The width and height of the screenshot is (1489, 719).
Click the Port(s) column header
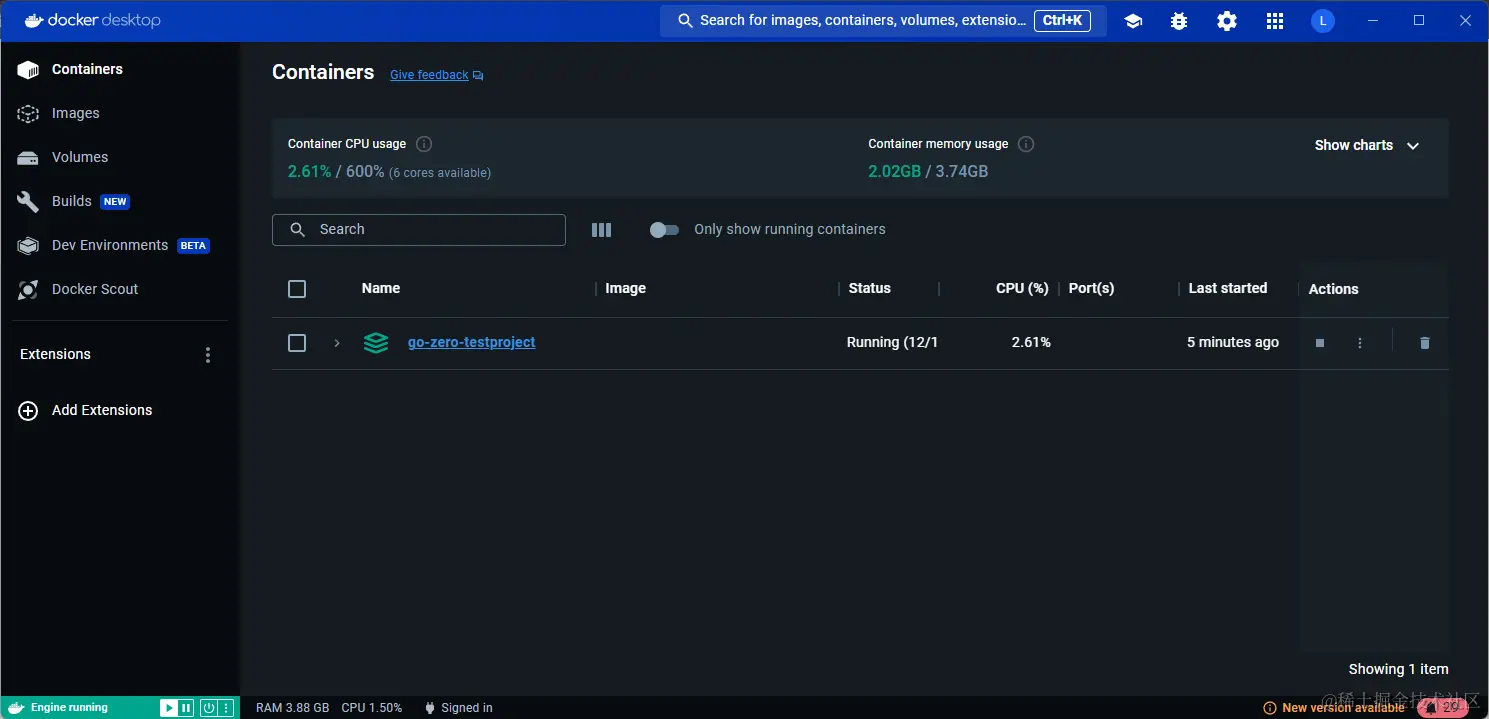click(x=1091, y=288)
